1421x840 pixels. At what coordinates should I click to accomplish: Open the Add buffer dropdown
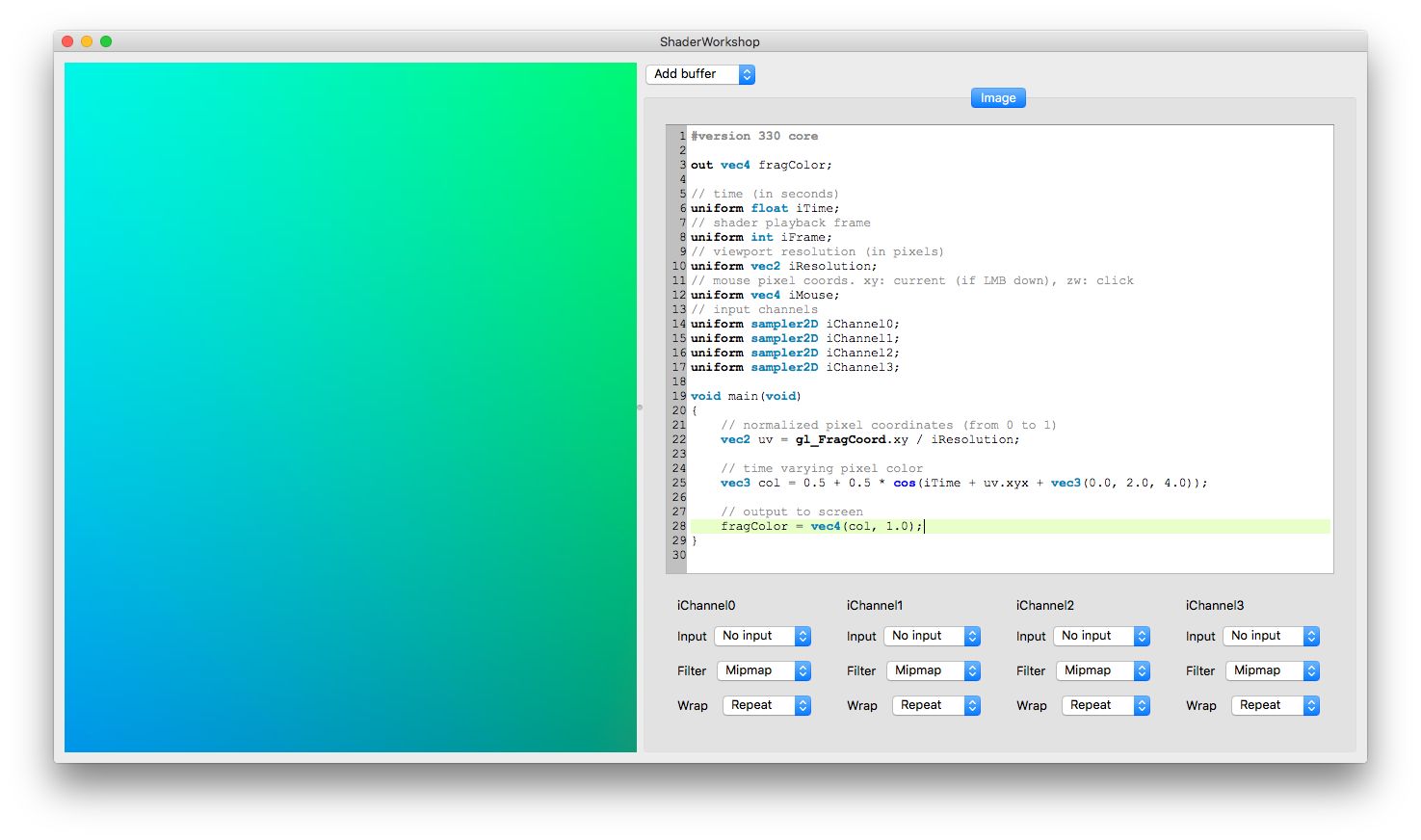pyautogui.click(x=700, y=74)
